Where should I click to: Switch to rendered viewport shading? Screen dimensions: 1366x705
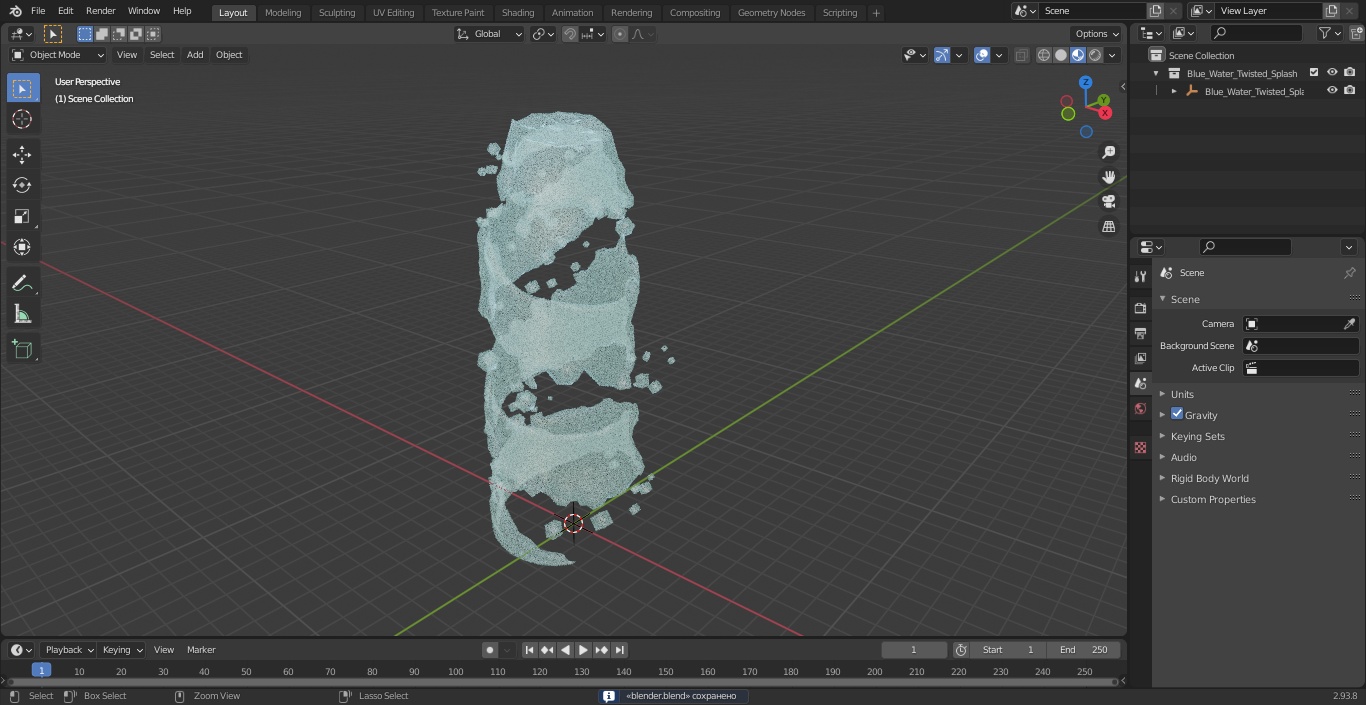(1095, 55)
